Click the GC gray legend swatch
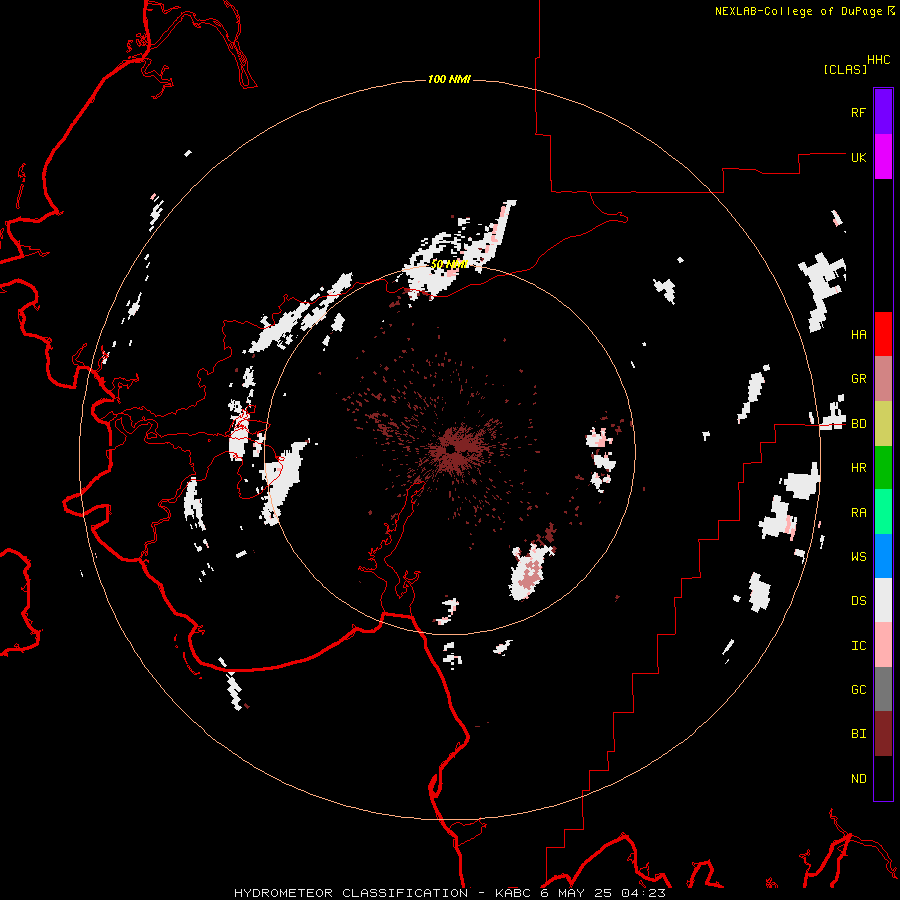The width and height of the screenshot is (900, 900). [883, 689]
